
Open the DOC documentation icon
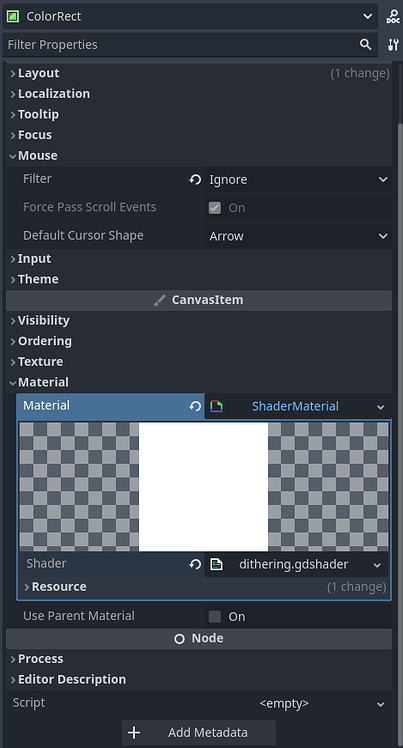pyautogui.click(x=393, y=16)
